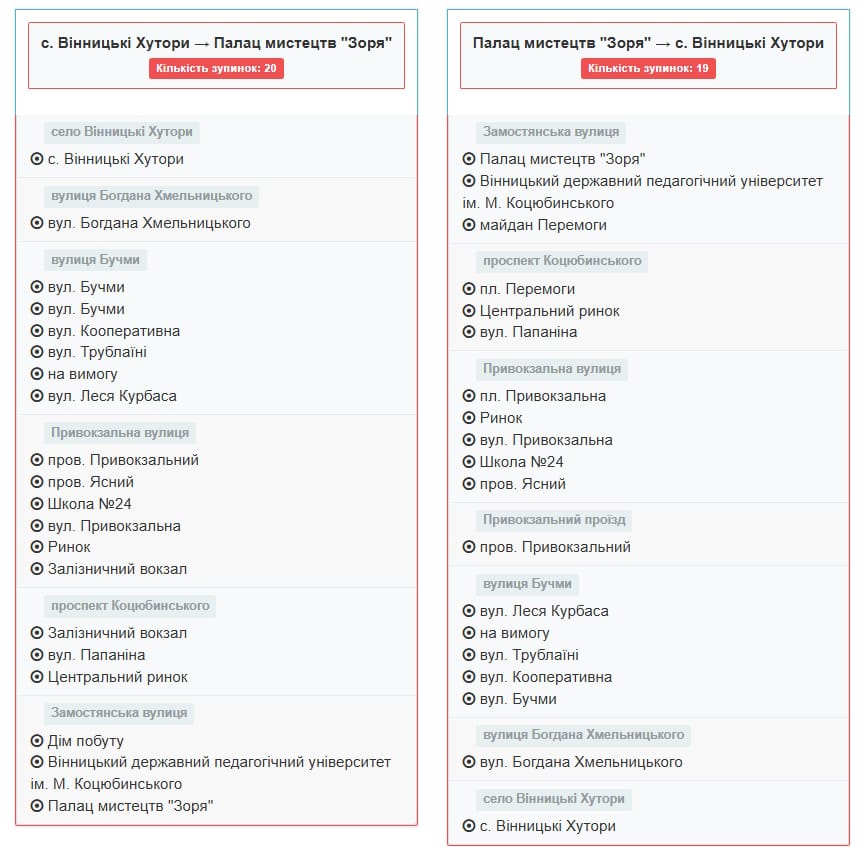Click проспект Коцюбинського label in 19-stop route

562,261
